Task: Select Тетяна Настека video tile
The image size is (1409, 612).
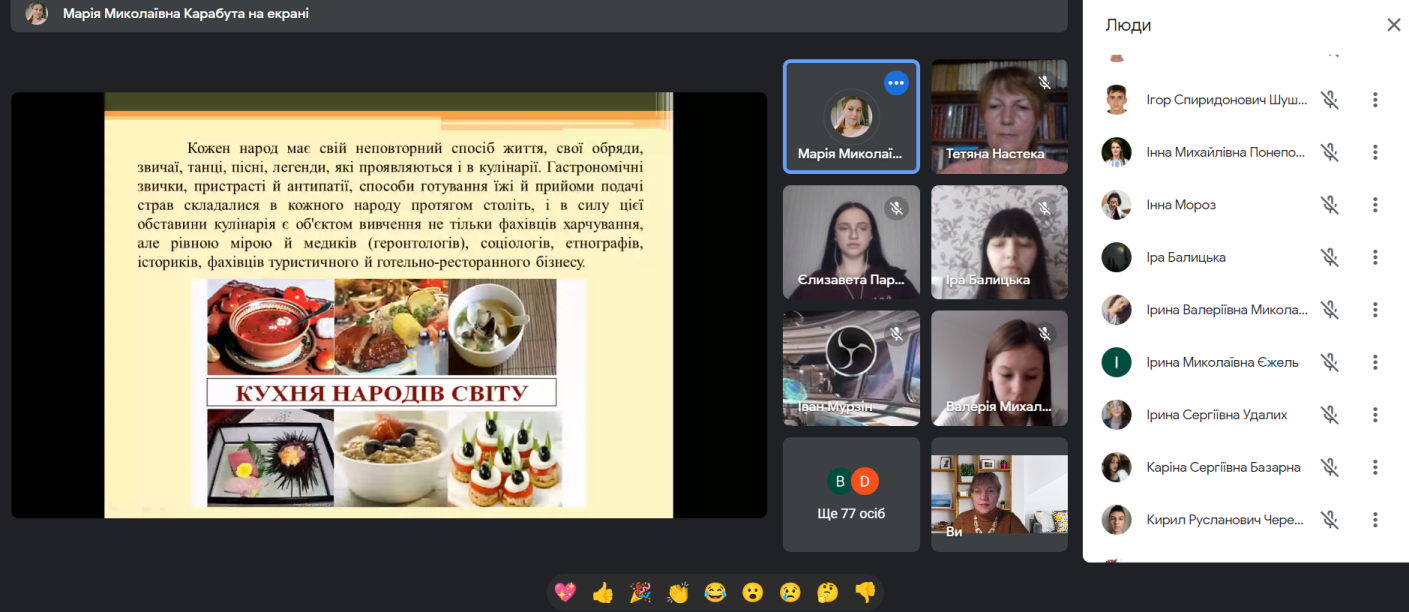Action: tap(999, 117)
